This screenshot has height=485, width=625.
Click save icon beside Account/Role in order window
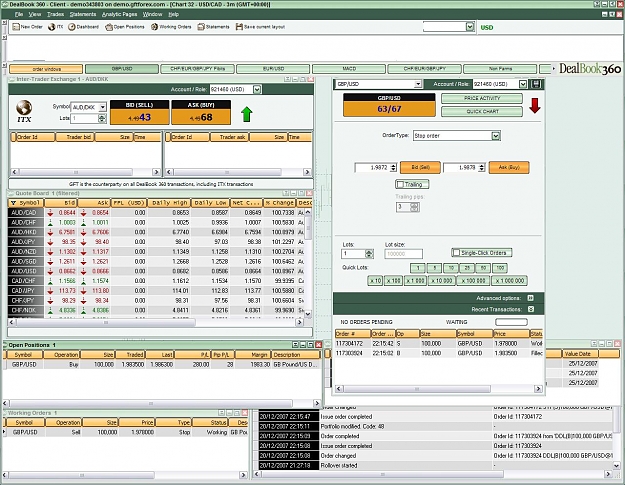pyautogui.click(x=535, y=84)
